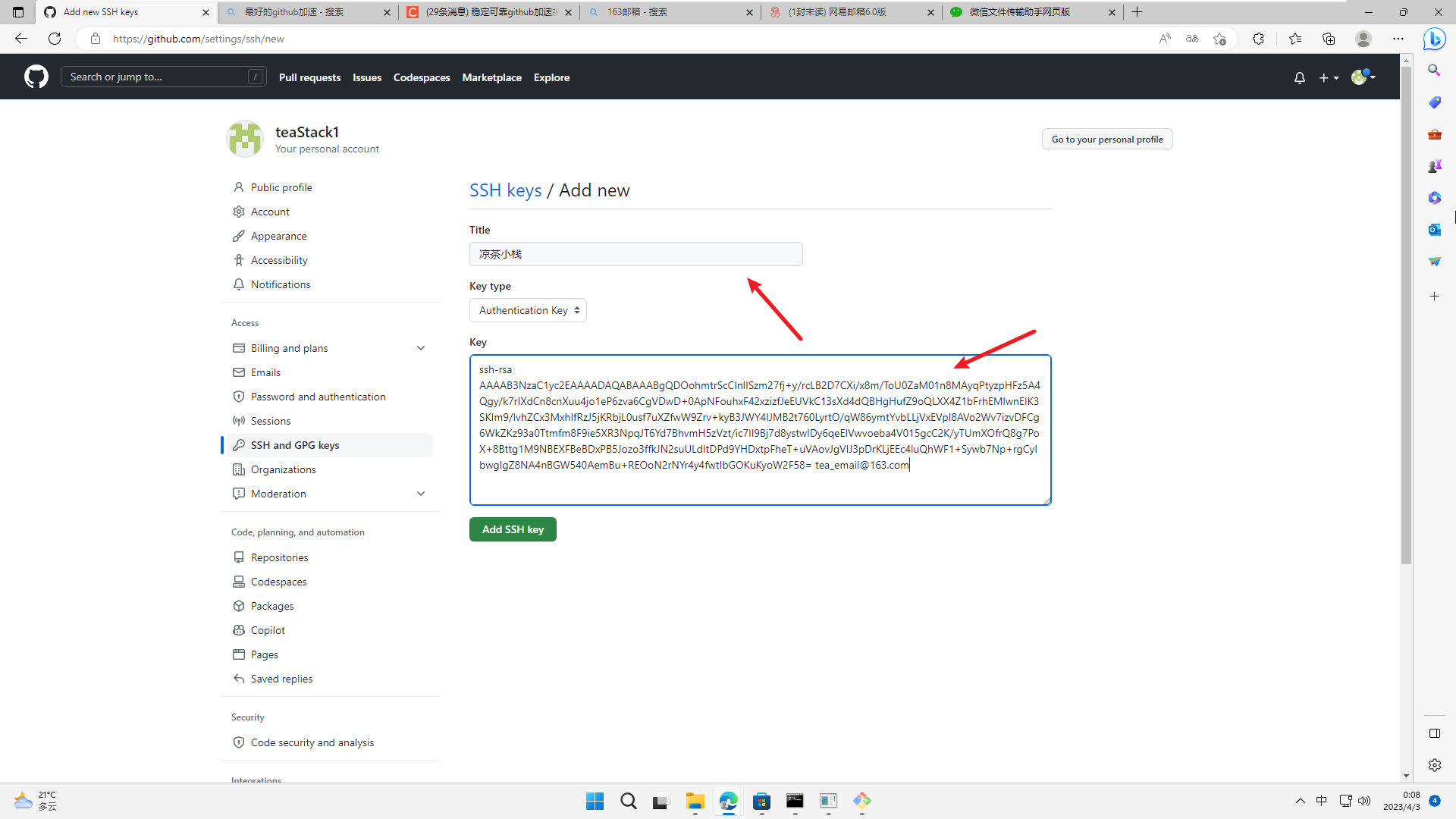Viewport: 1456px width, 819px height.
Task: Refresh the page with the reload icon
Action: point(55,39)
